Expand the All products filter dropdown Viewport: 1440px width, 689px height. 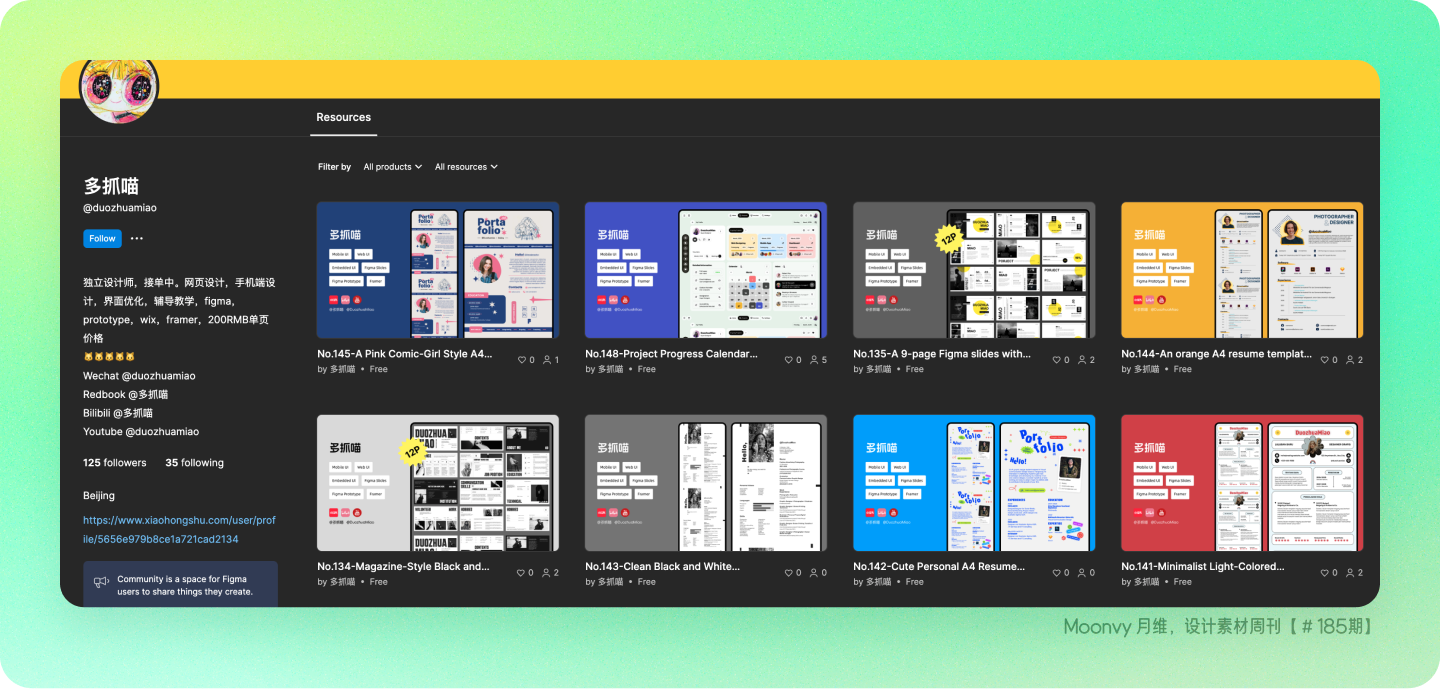pyautogui.click(x=392, y=167)
